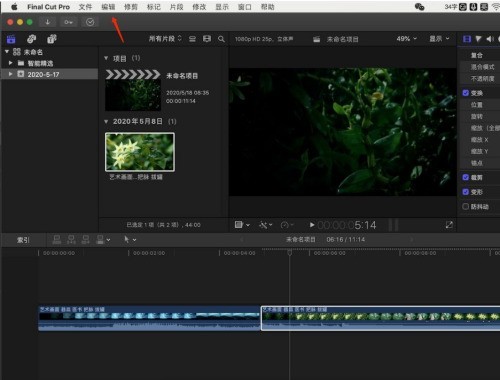This screenshot has width=500, height=380.
Task: Open the transform tools viewer dropdown
Action: [242, 225]
